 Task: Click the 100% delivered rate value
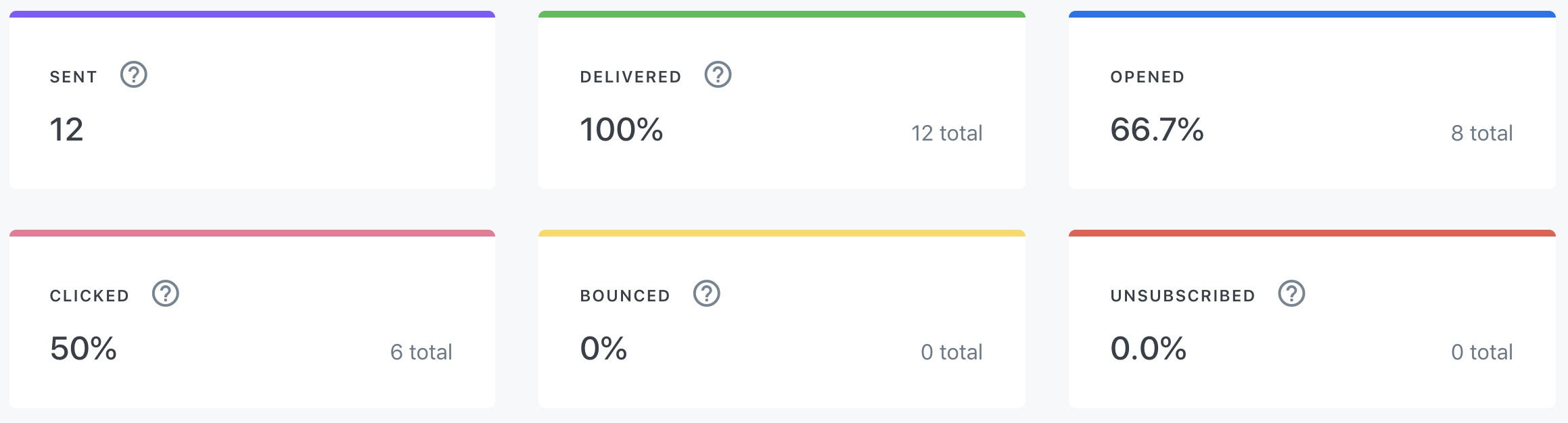pyautogui.click(x=621, y=130)
